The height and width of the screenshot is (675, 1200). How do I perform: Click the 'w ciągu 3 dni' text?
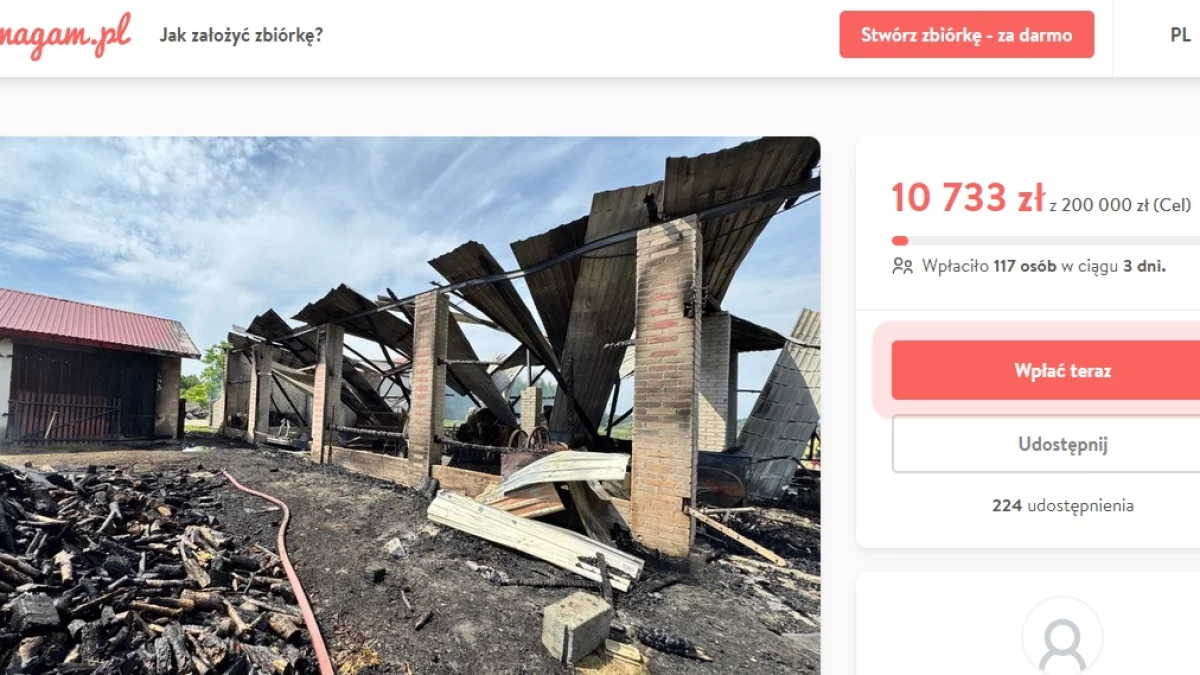1114,266
